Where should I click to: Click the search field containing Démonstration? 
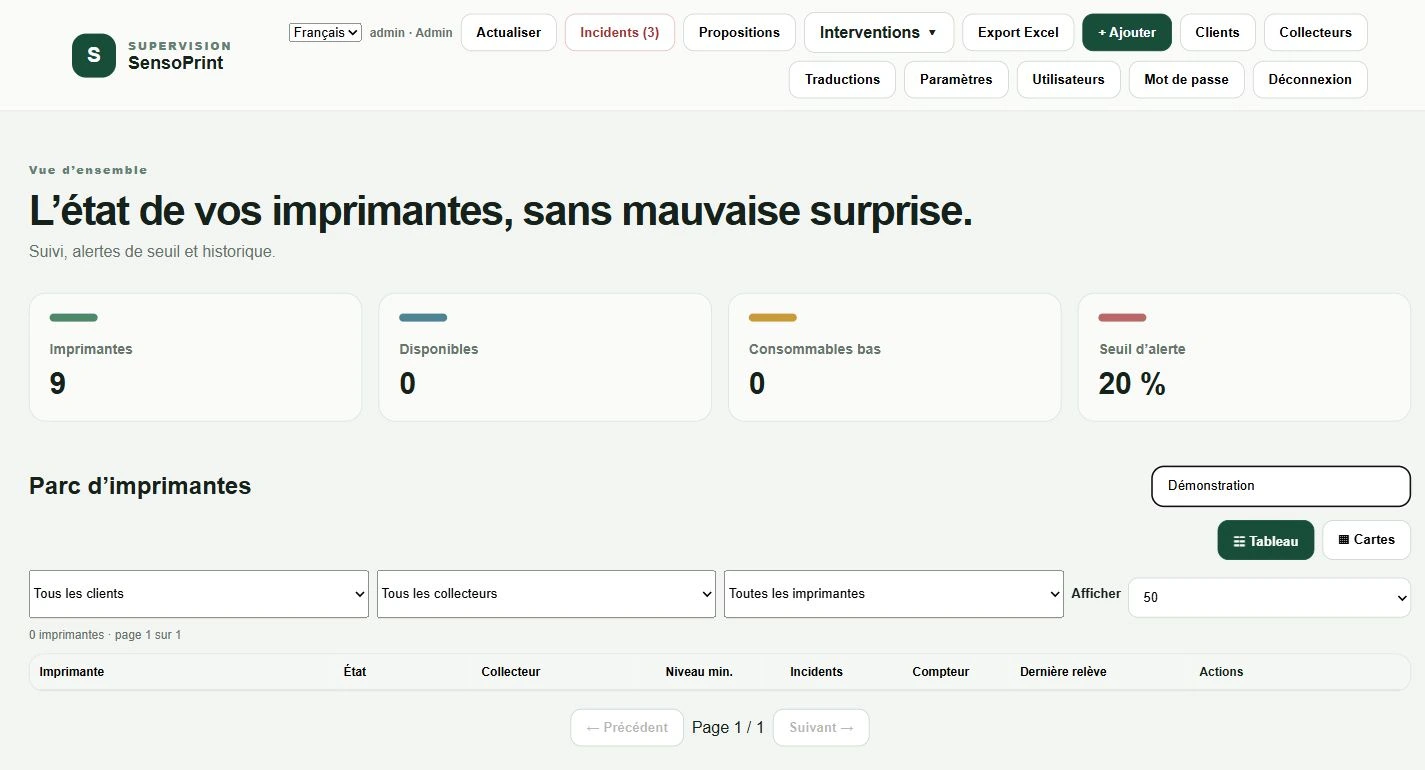pyautogui.click(x=1281, y=486)
